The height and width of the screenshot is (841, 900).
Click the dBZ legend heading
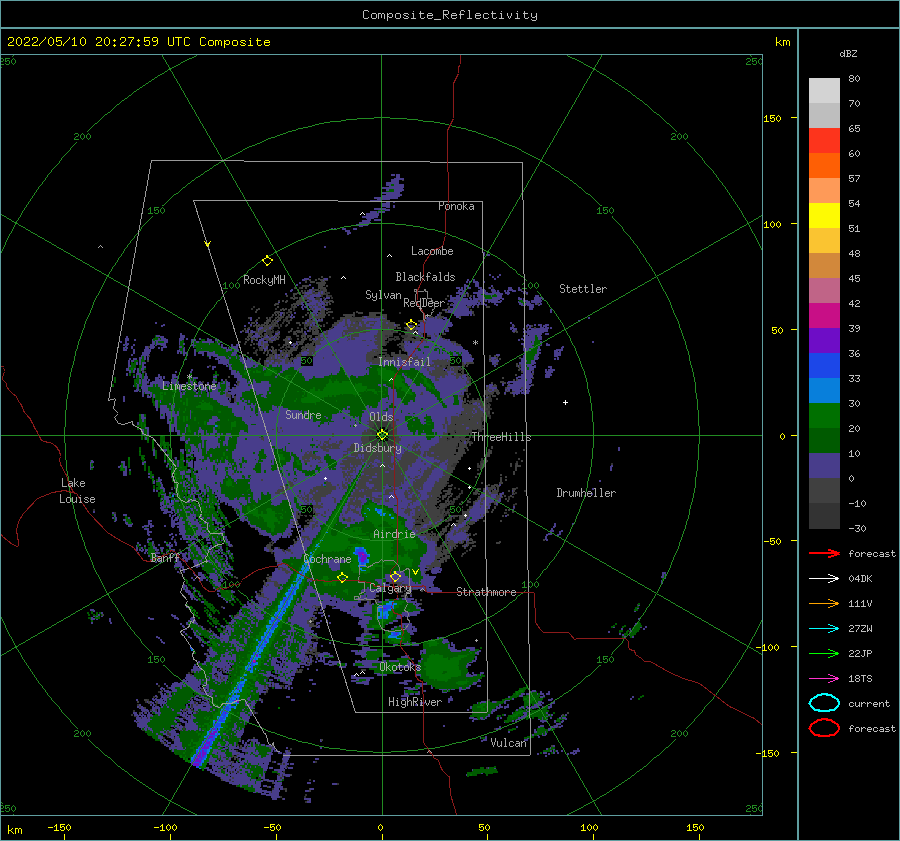848,53
